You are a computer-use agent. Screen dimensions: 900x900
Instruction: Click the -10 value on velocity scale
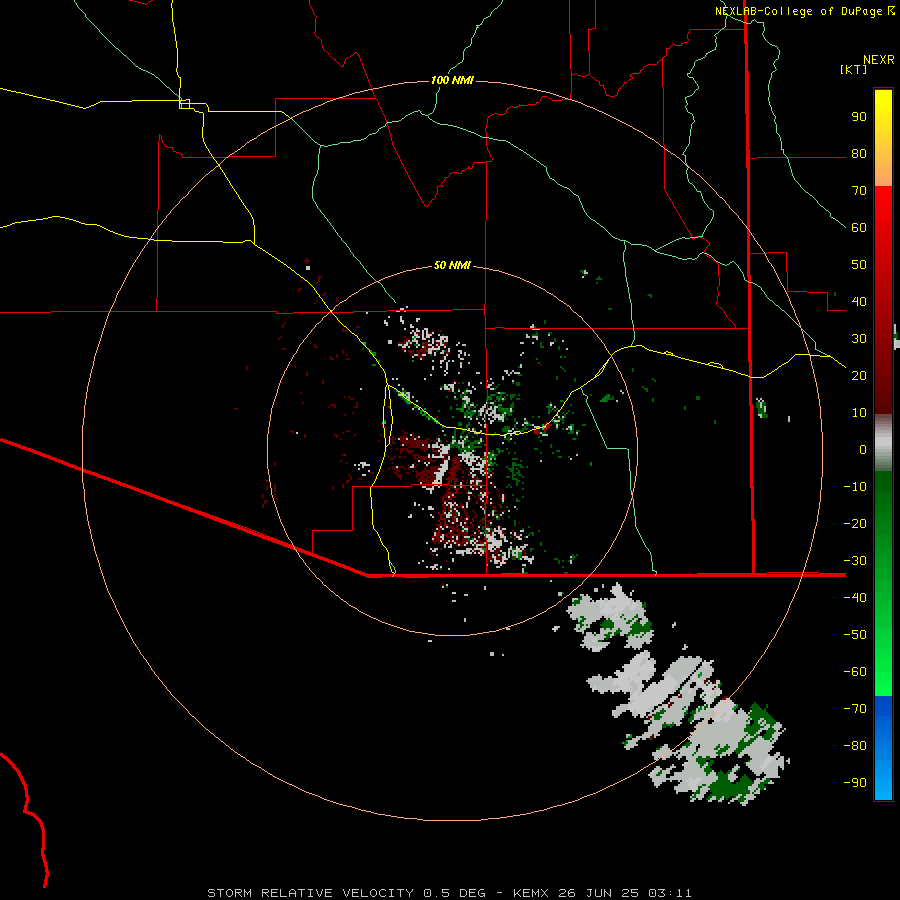855,487
